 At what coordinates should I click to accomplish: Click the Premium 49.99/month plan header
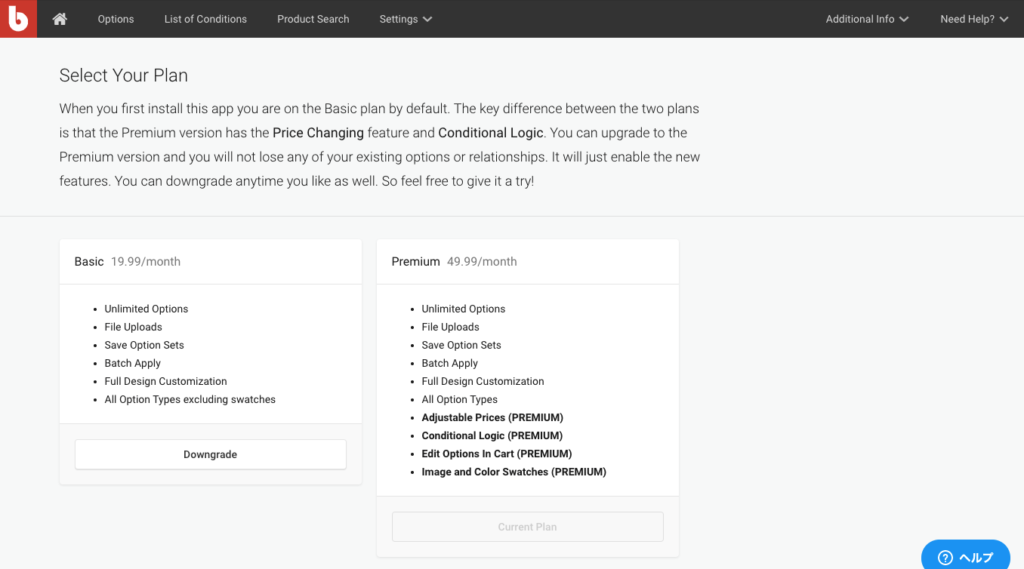454,261
